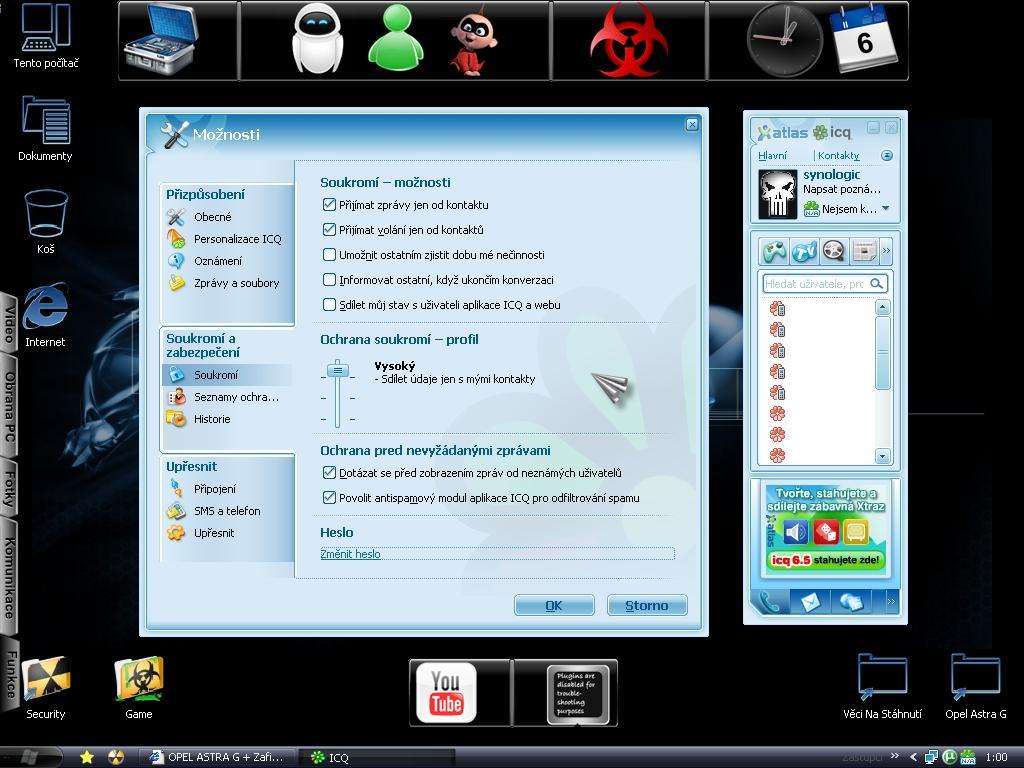Click the 'Hledat uživatele' search field
The width and height of the screenshot is (1024, 768).
click(x=815, y=284)
